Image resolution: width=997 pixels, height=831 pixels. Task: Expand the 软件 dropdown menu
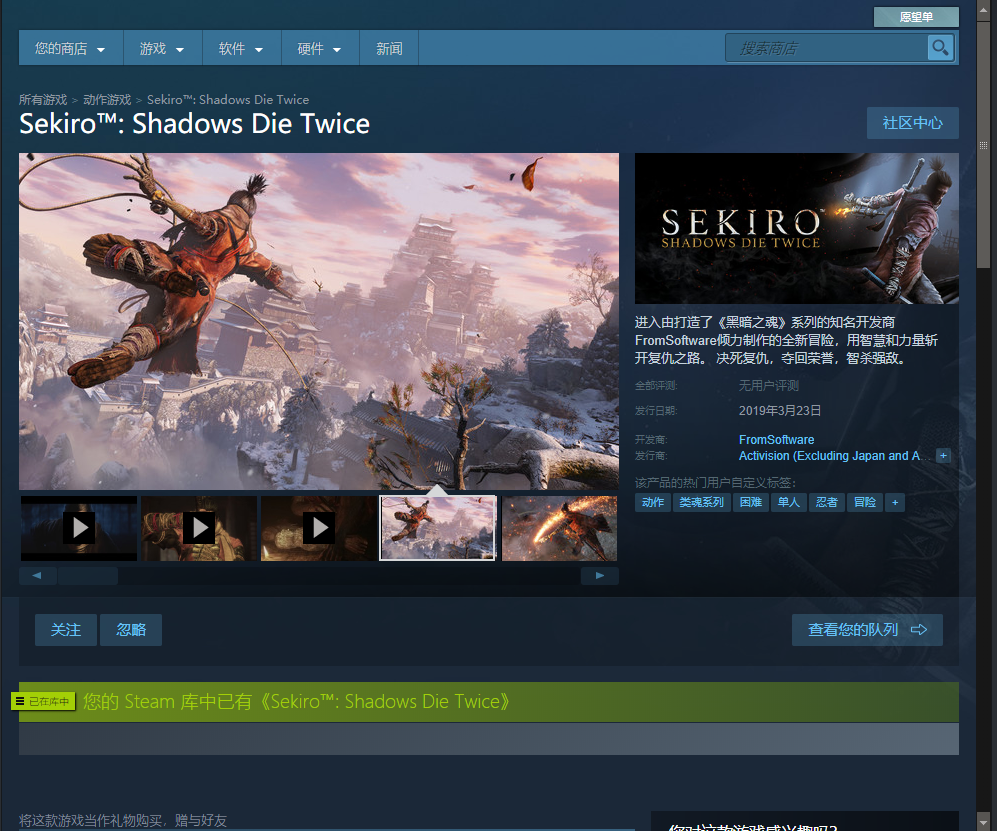coord(241,48)
